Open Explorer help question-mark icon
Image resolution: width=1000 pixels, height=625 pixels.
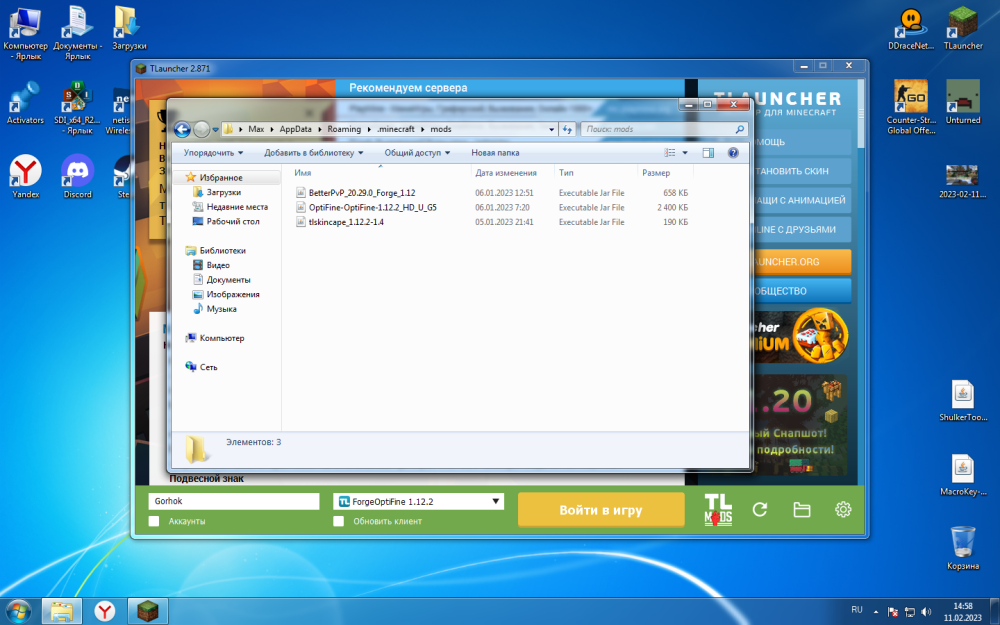733,153
